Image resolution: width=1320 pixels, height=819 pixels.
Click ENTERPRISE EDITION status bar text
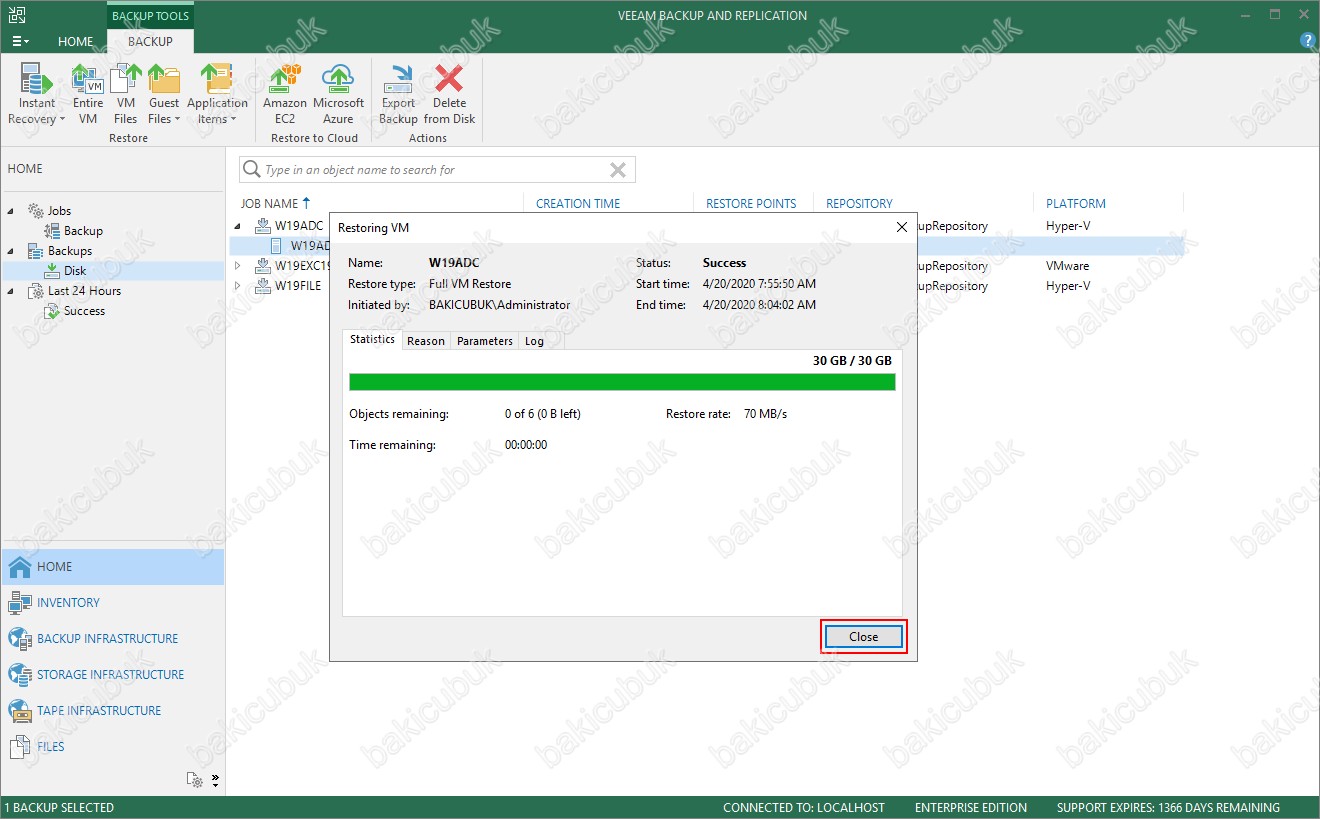click(x=971, y=808)
